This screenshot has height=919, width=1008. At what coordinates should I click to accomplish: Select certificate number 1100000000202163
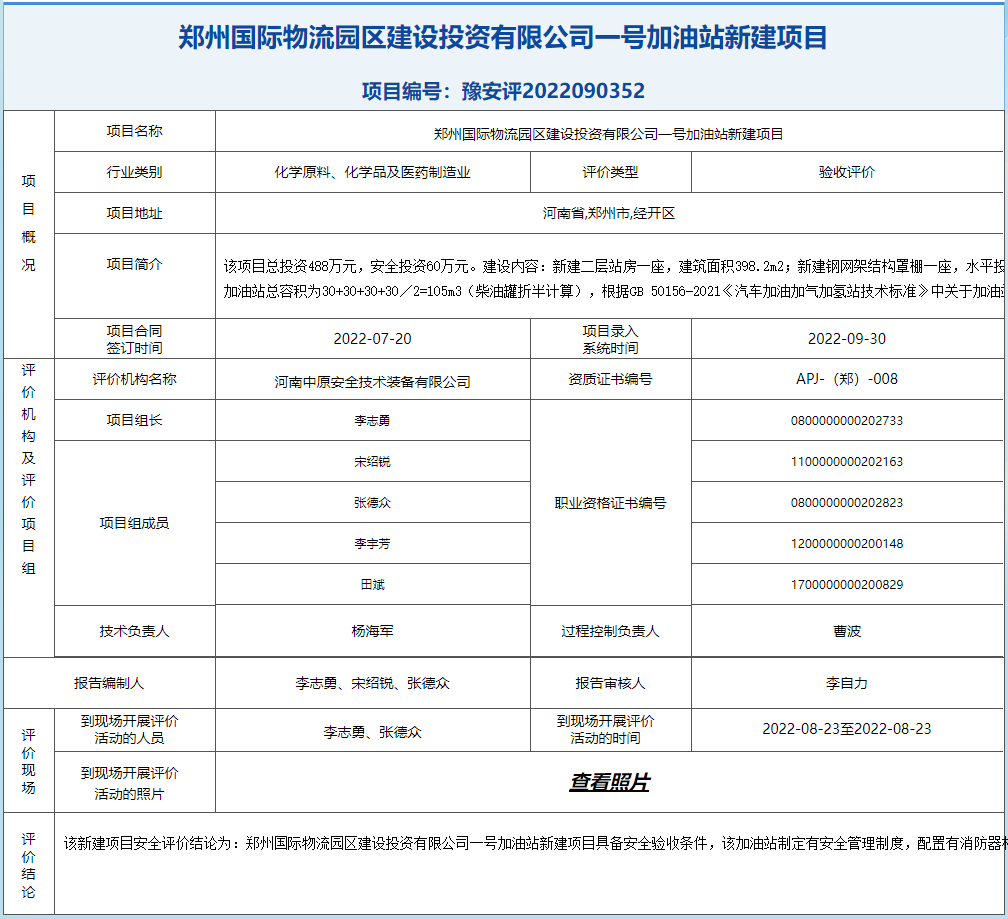click(x=847, y=462)
